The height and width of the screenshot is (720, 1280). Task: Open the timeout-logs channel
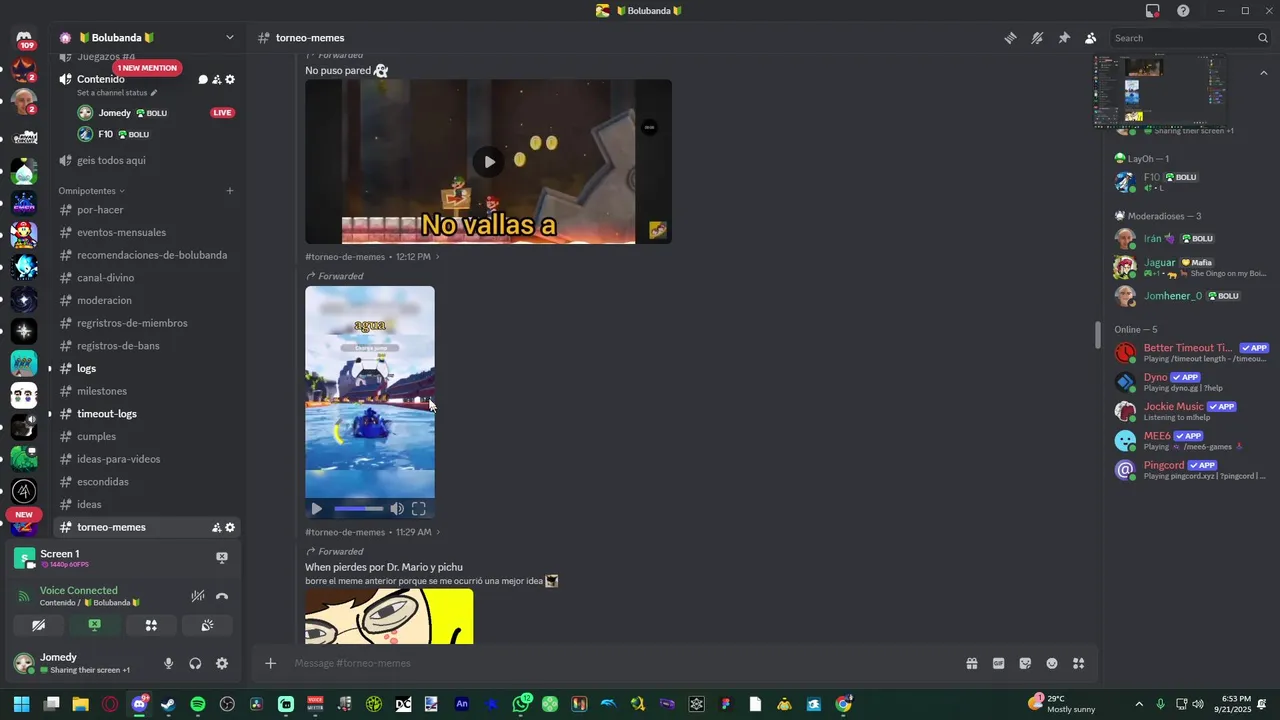pyautogui.click(x=147, y=414)
